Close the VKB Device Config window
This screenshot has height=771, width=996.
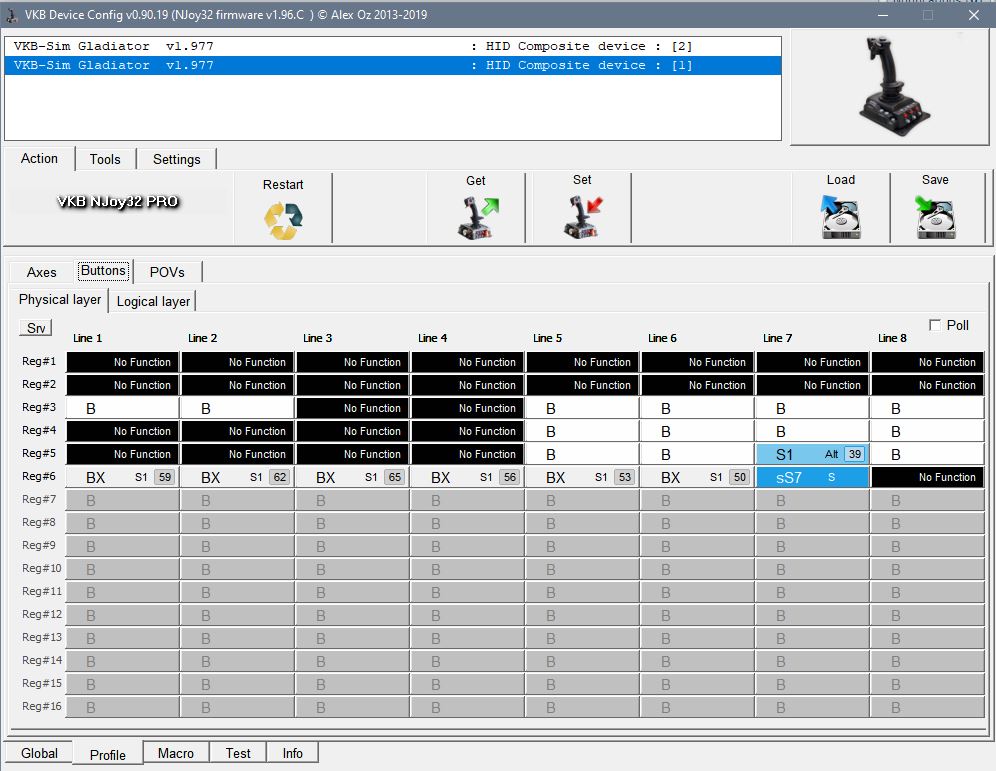(x=974, y=15)
